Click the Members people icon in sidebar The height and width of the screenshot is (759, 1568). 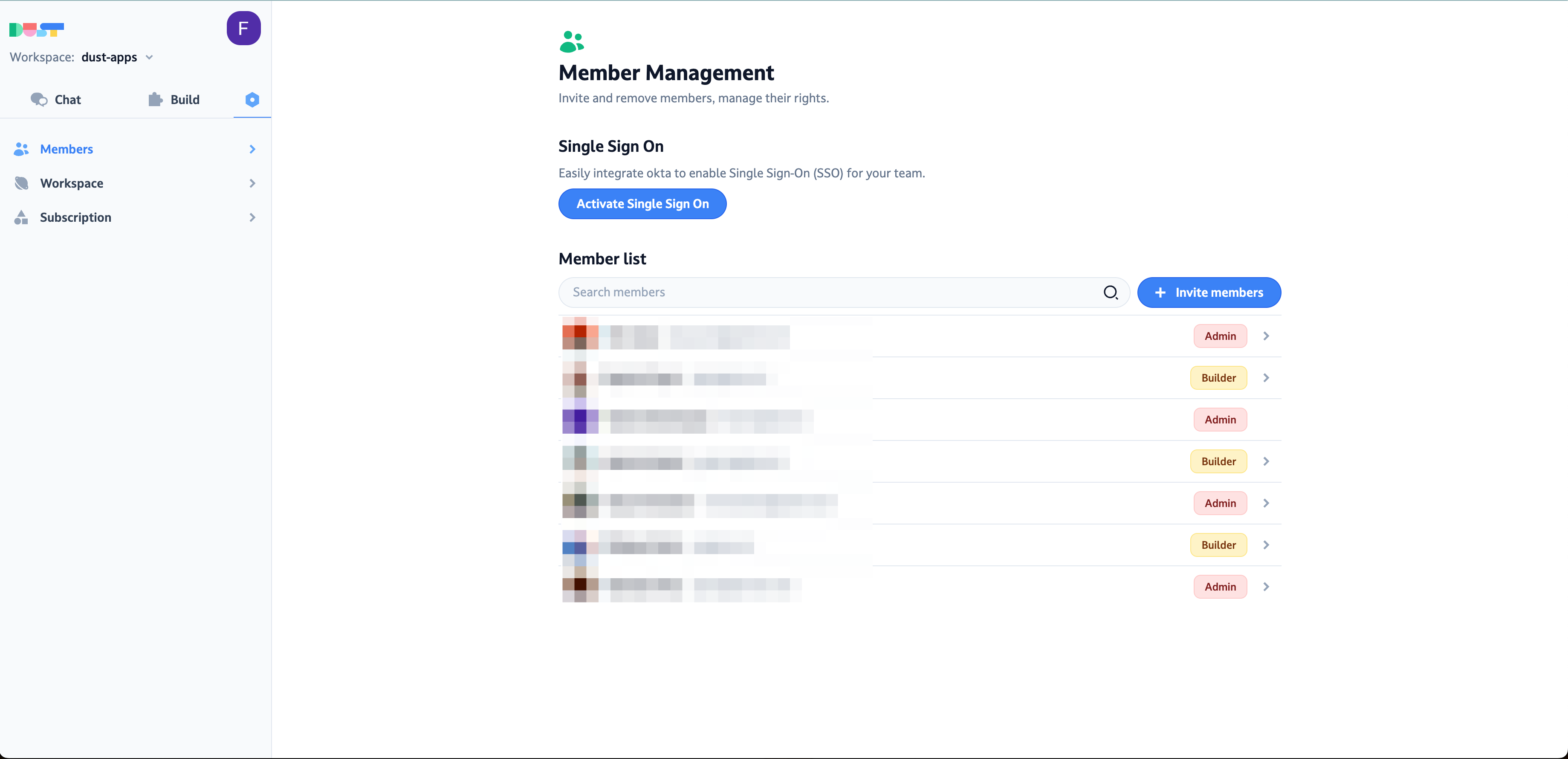click(x=21, y=149)
